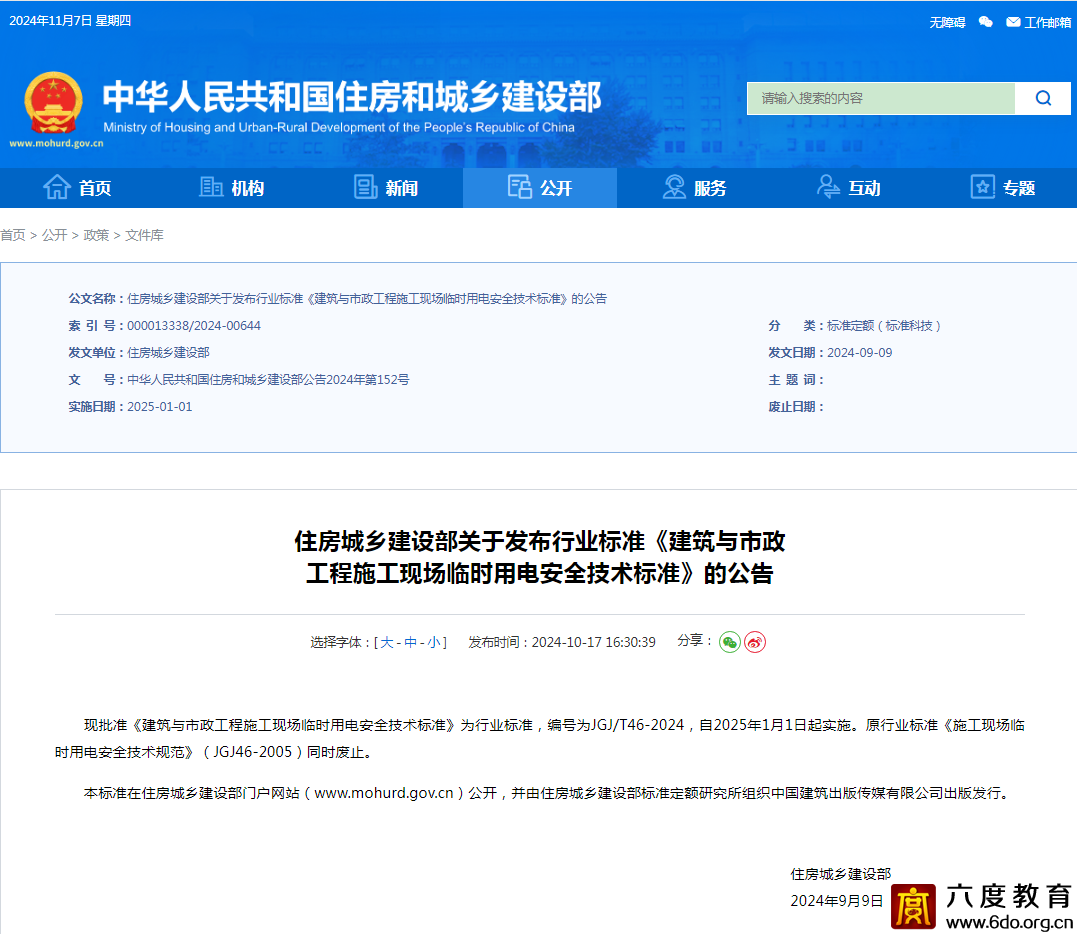Open the 机构 navigation tab
Screen dimensions: 1077x934
pyautogui.click(x=231, y=188)
